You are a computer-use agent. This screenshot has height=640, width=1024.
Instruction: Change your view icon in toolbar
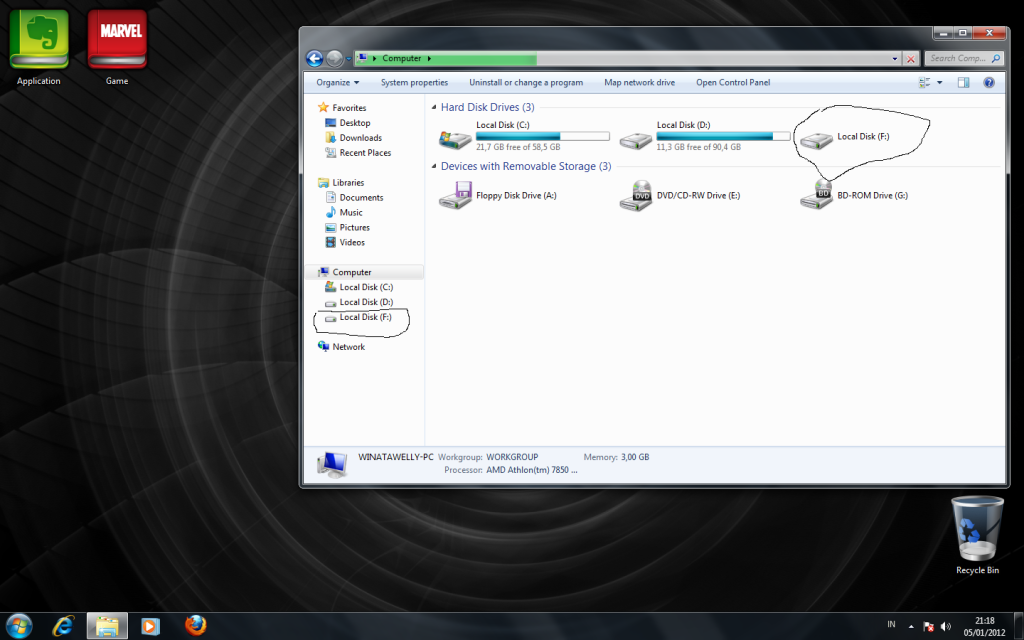coord(924,82)
